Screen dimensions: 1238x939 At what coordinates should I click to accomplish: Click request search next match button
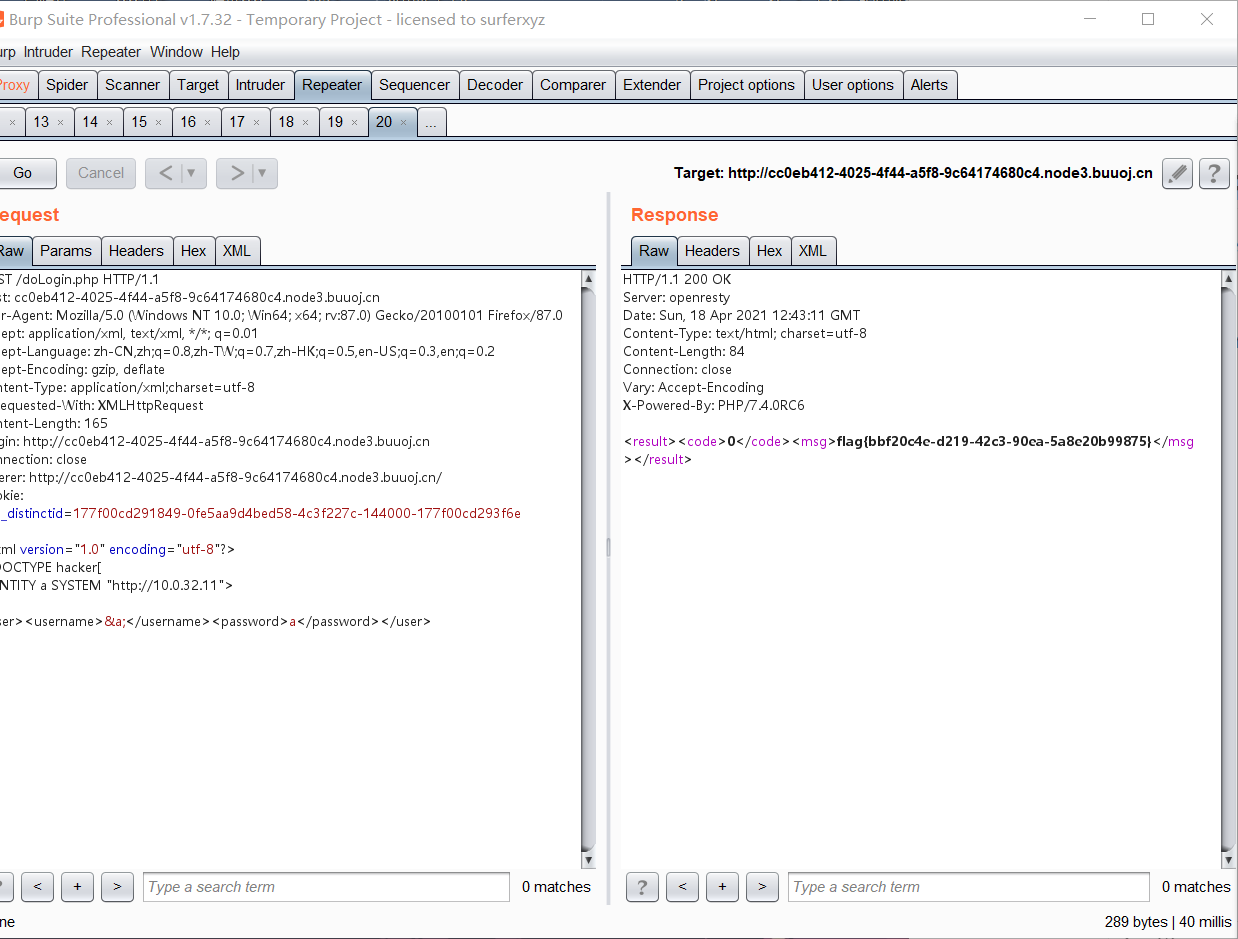pos(117,887)
